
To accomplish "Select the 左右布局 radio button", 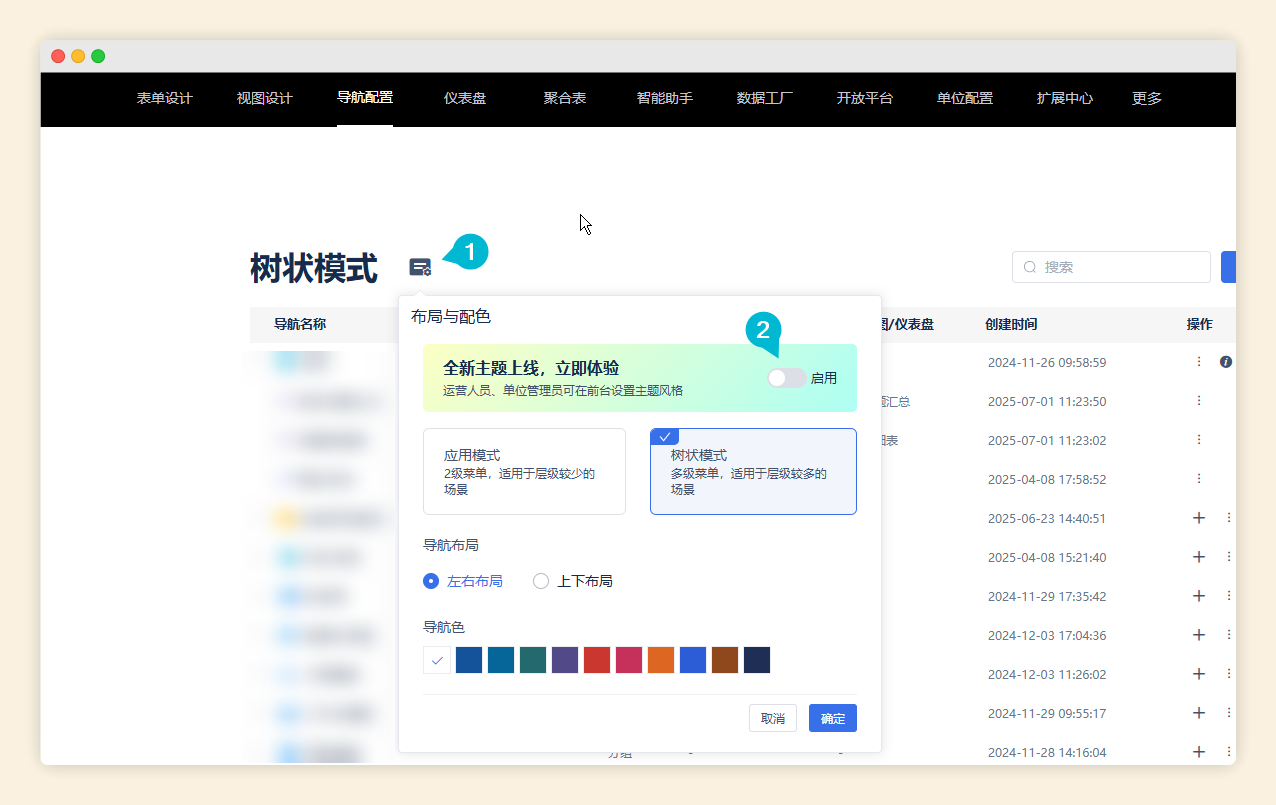I will pos(431,581).
